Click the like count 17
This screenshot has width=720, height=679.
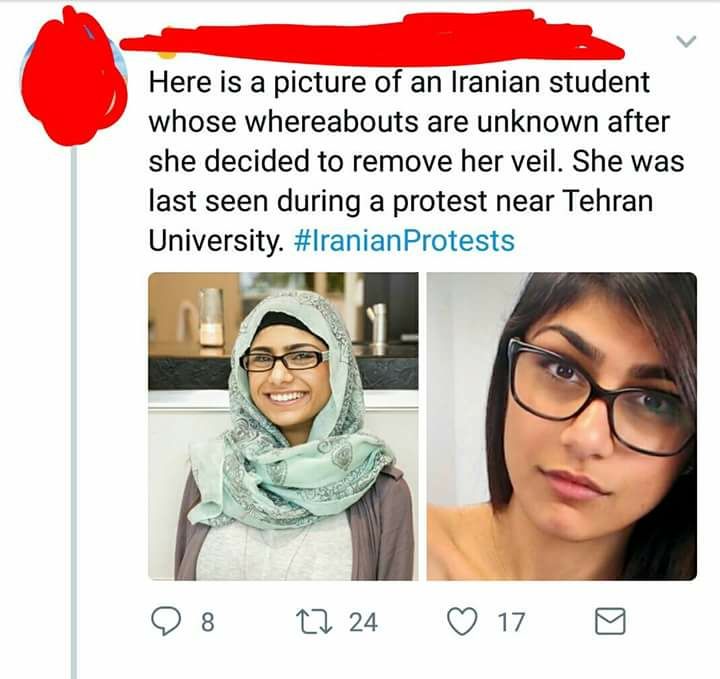pos(511,622)
